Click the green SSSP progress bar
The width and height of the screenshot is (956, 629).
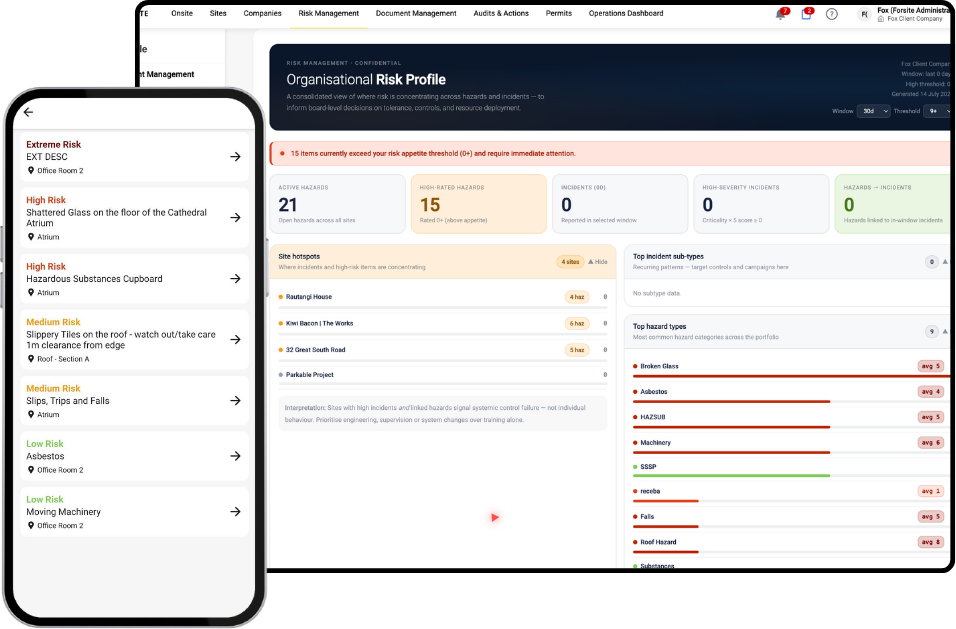(x=732, y=475)
